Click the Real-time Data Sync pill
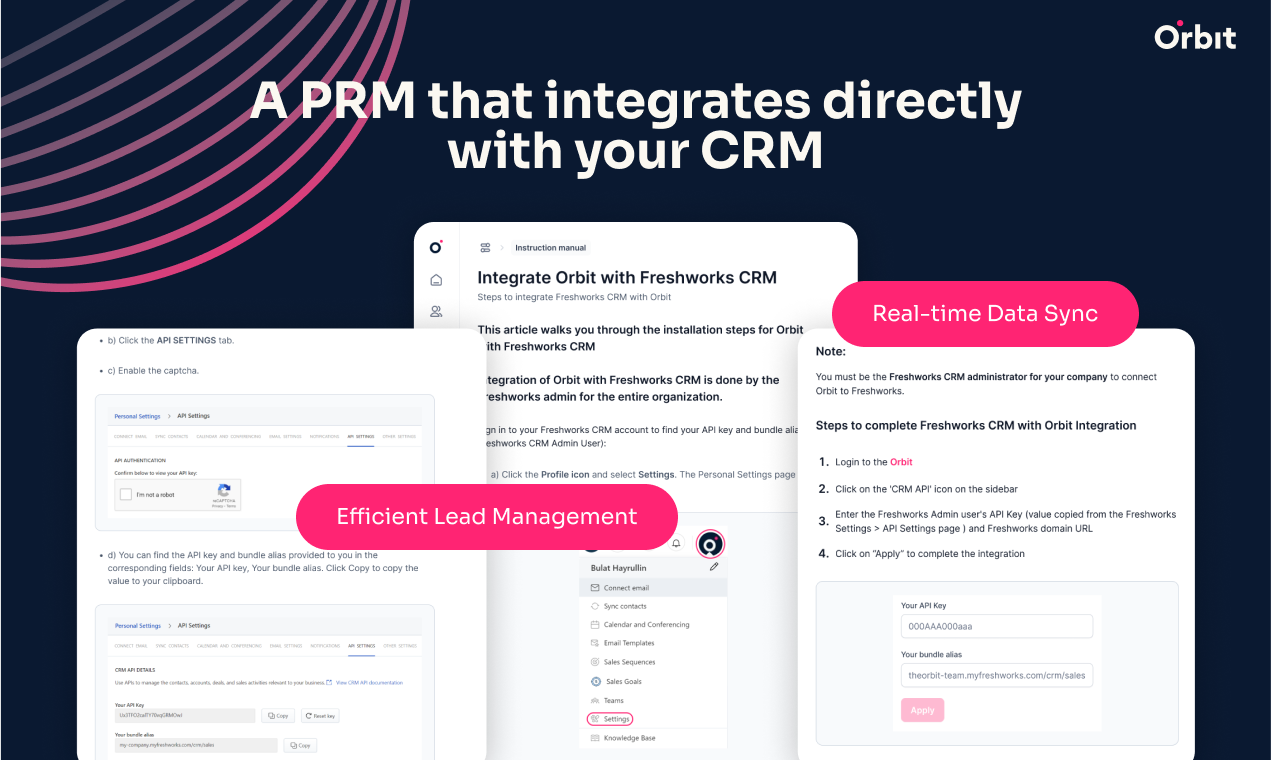The width and height of the screenshot is (1271, 760). point(985,314)
